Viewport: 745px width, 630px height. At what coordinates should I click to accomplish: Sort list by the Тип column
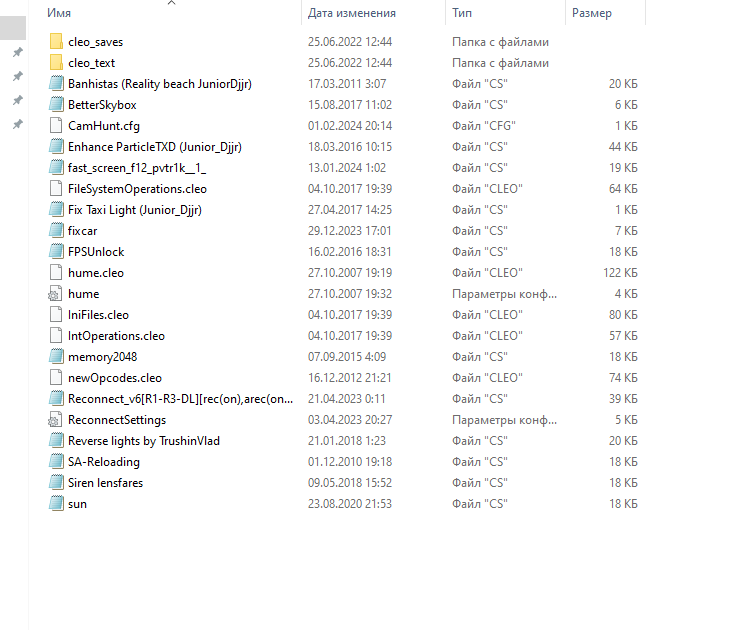click(462, 13)
